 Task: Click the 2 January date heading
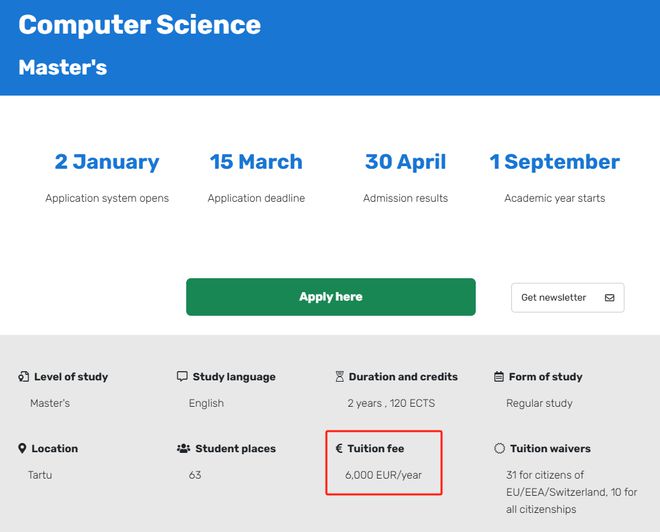(107, 162)
